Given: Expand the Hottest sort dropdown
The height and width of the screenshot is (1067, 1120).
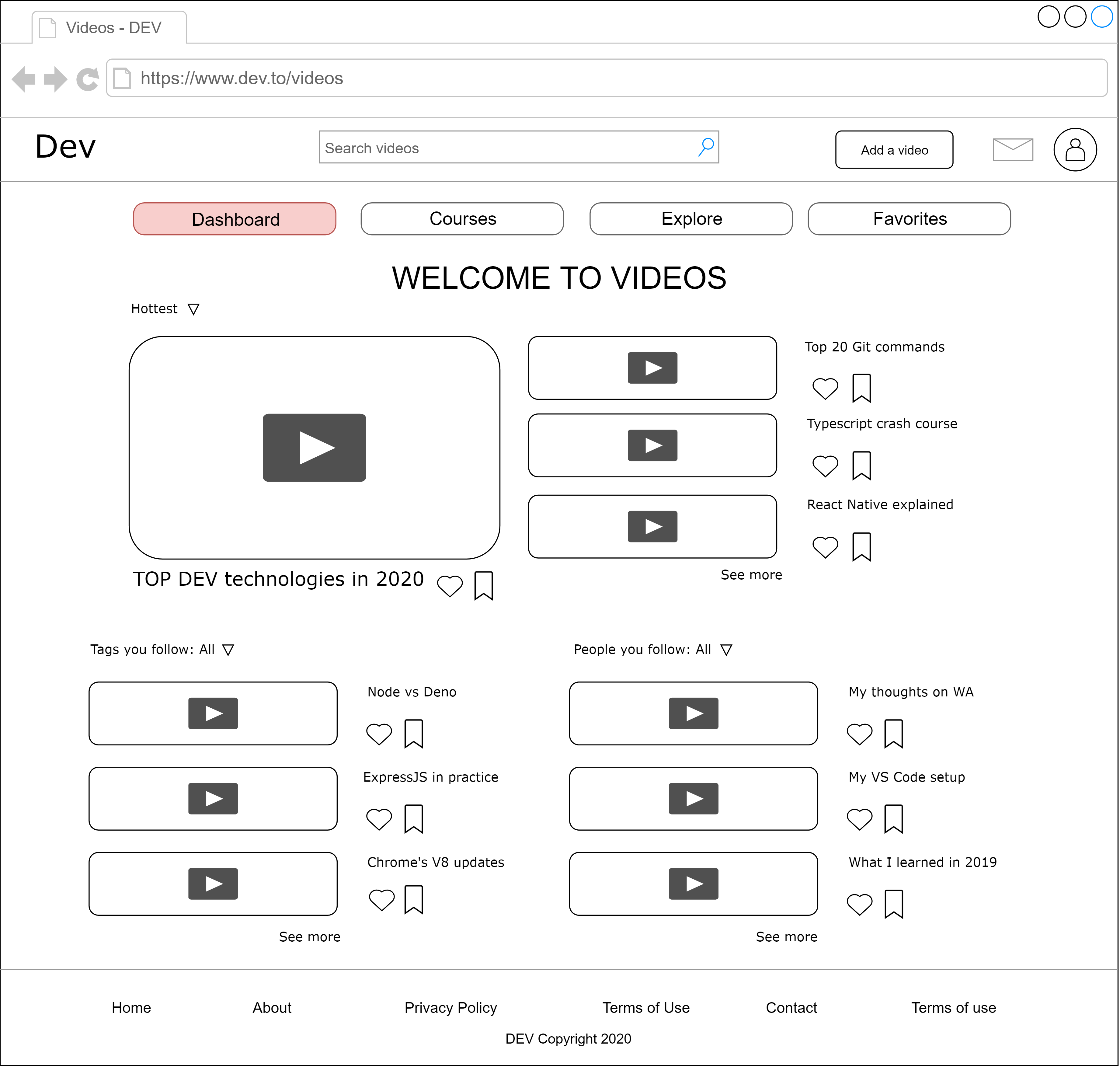Looking at the screenshot, I should pos(193,309).
